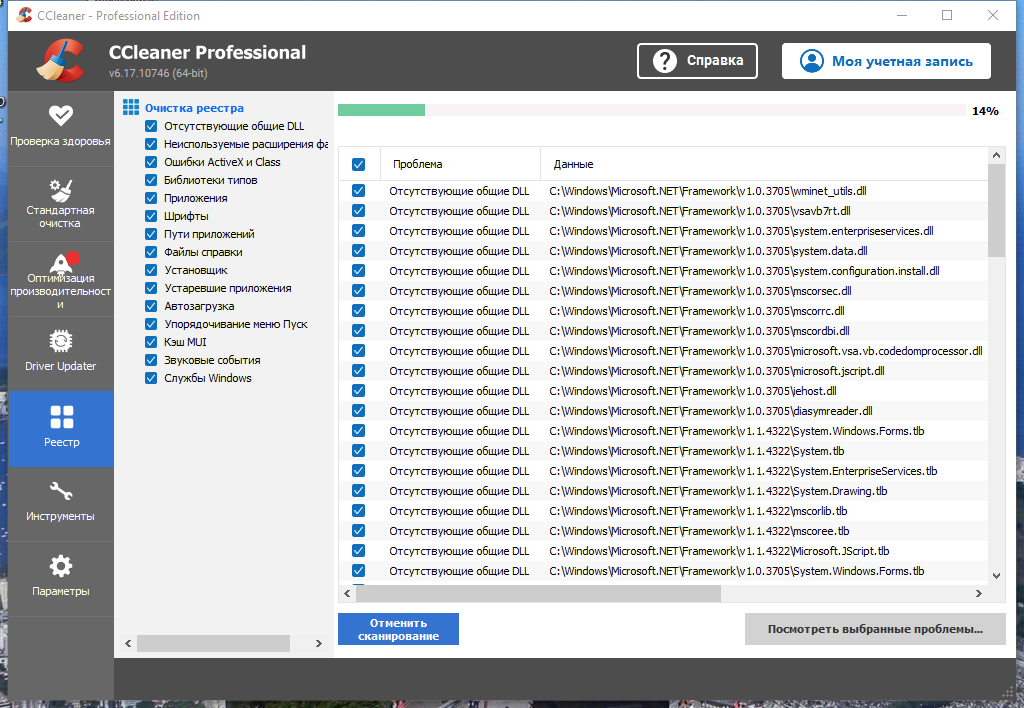Uncheck the wminet_utils.dll row checkbox
Viewport: 1024px width, 708px height.
(359, 191)
